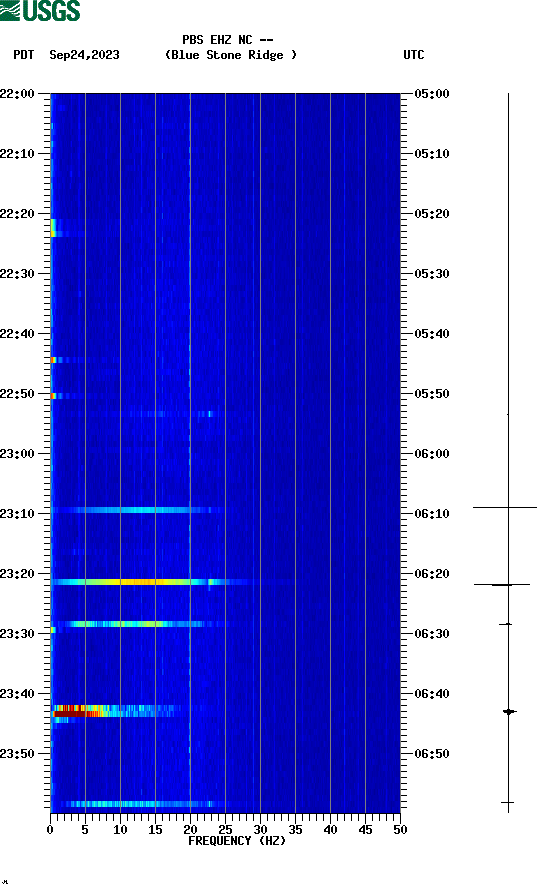The image size is (552, 893).
Task: Click the 22:50 PDT time label
Action: click(x=17, y=394)
